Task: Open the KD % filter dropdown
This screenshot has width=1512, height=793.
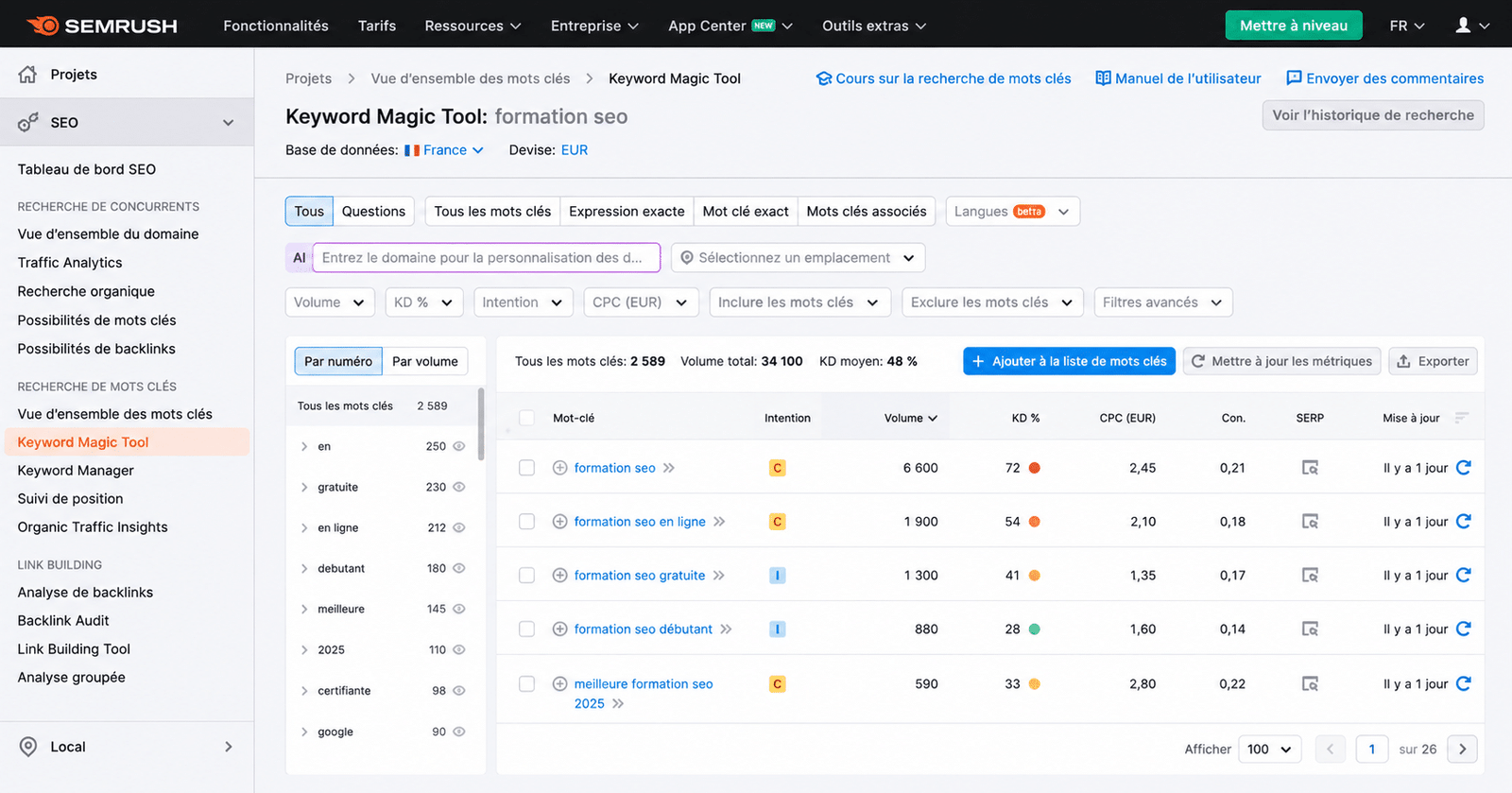Action: (424, 302)
